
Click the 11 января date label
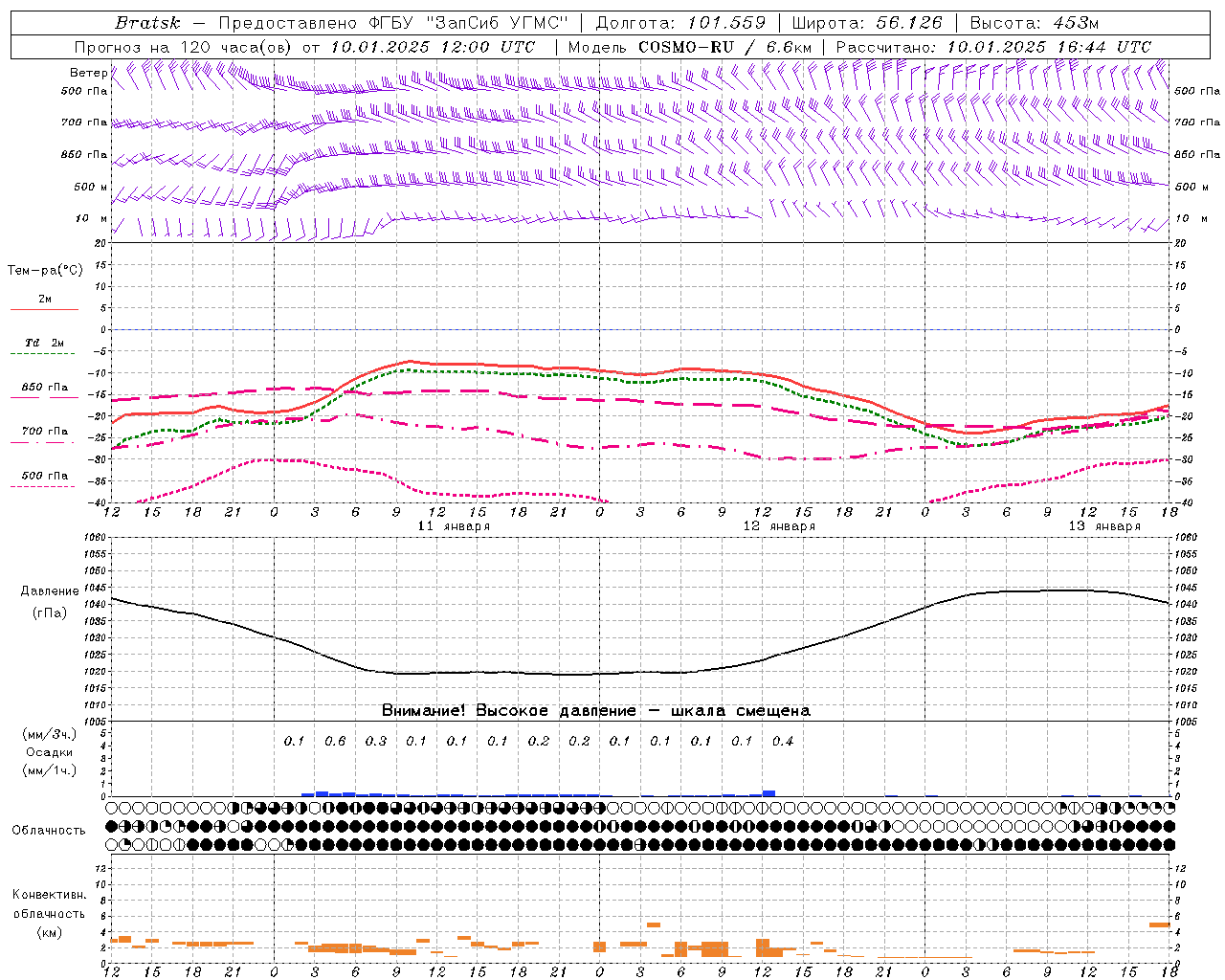tap(454, 526)
